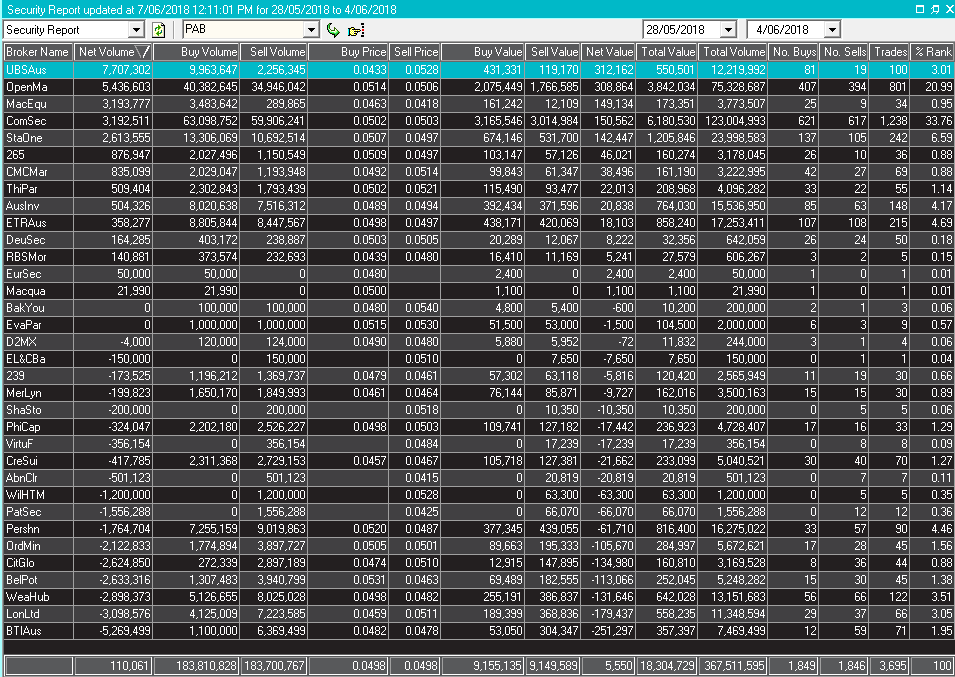Pin the Security Report window
Viewport: 955px width, 677px height.
tap(934, 9)
